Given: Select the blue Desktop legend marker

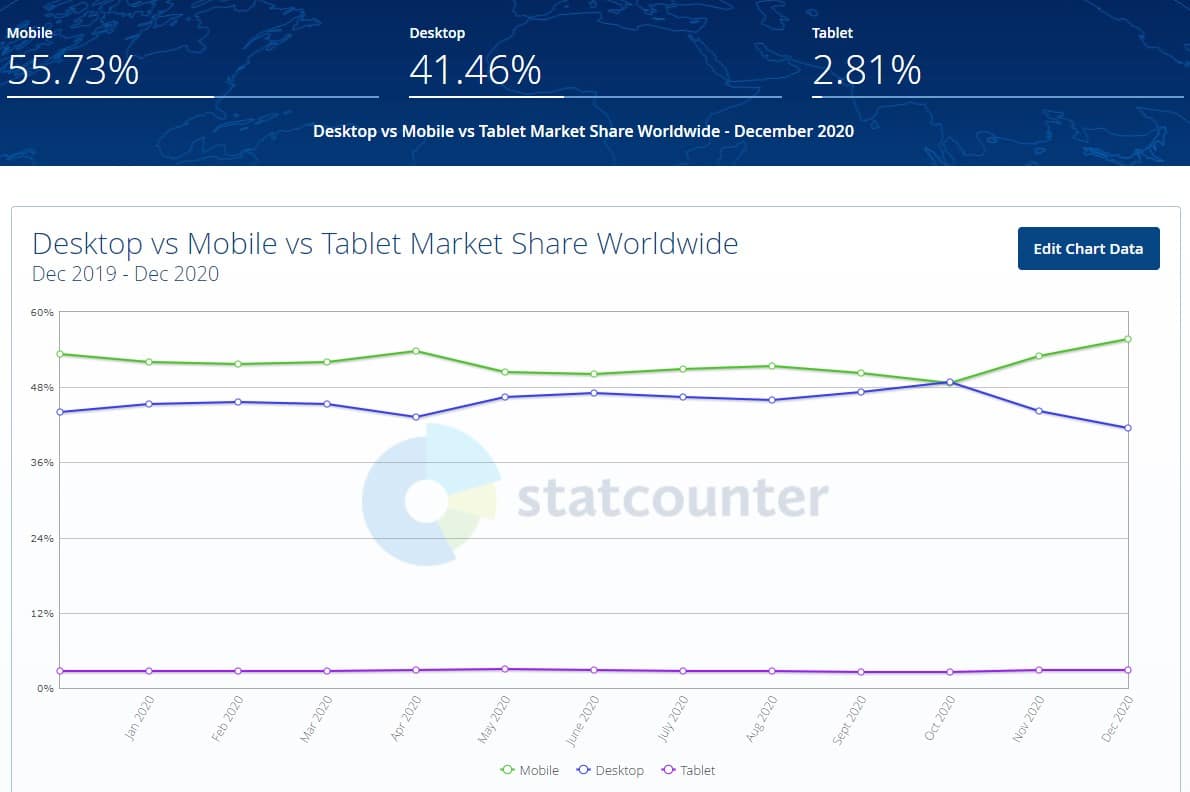Looking at the screenshot, I should pyautogui.click(x=582, y=770).
